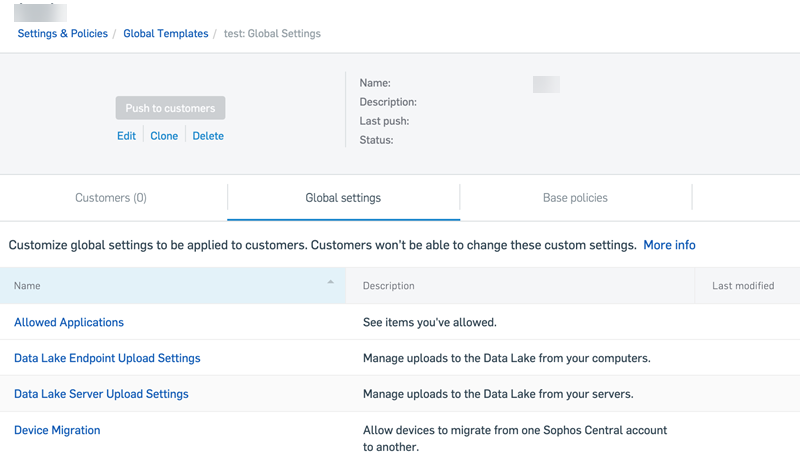Switch to the Customers (0) tab
Screen dimensions: 800x455
pos(111,198)
